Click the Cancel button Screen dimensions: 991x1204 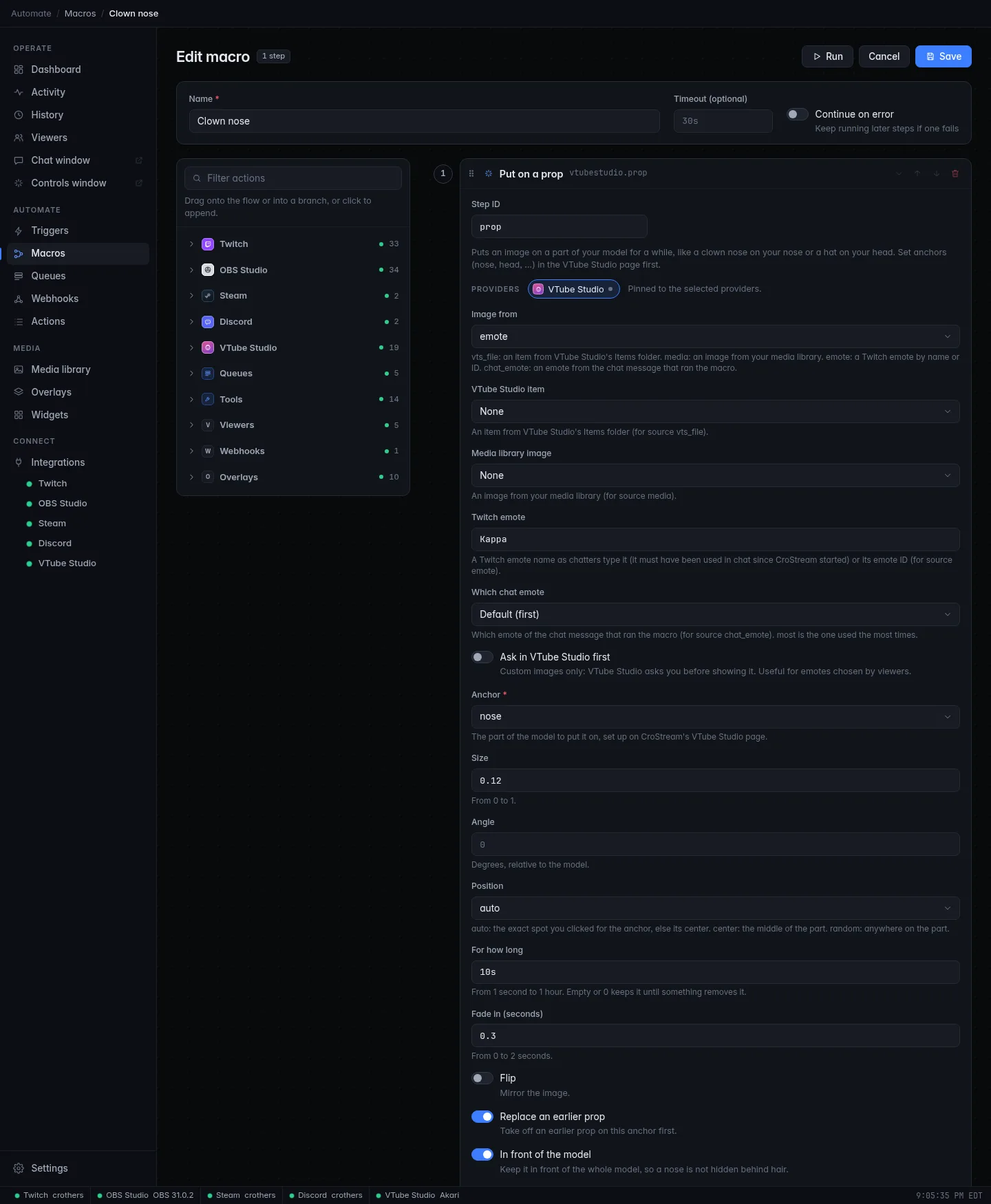pos(884,56)
